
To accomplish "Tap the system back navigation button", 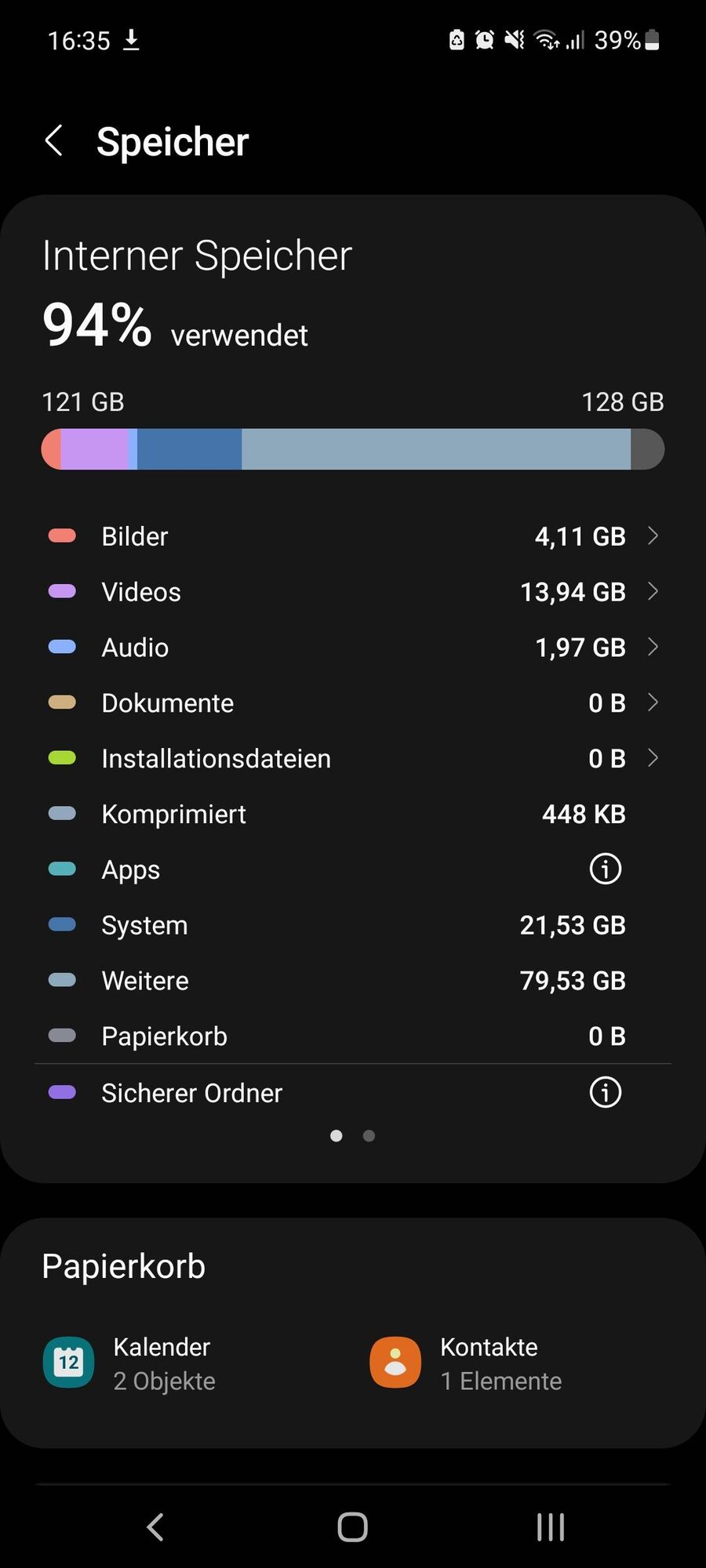I will click(155, 1526).
